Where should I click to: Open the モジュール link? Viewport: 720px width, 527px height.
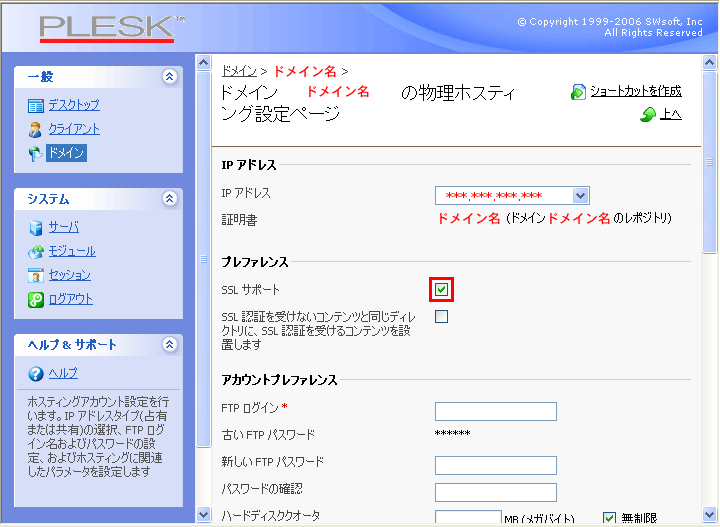[x=72, y=251]
